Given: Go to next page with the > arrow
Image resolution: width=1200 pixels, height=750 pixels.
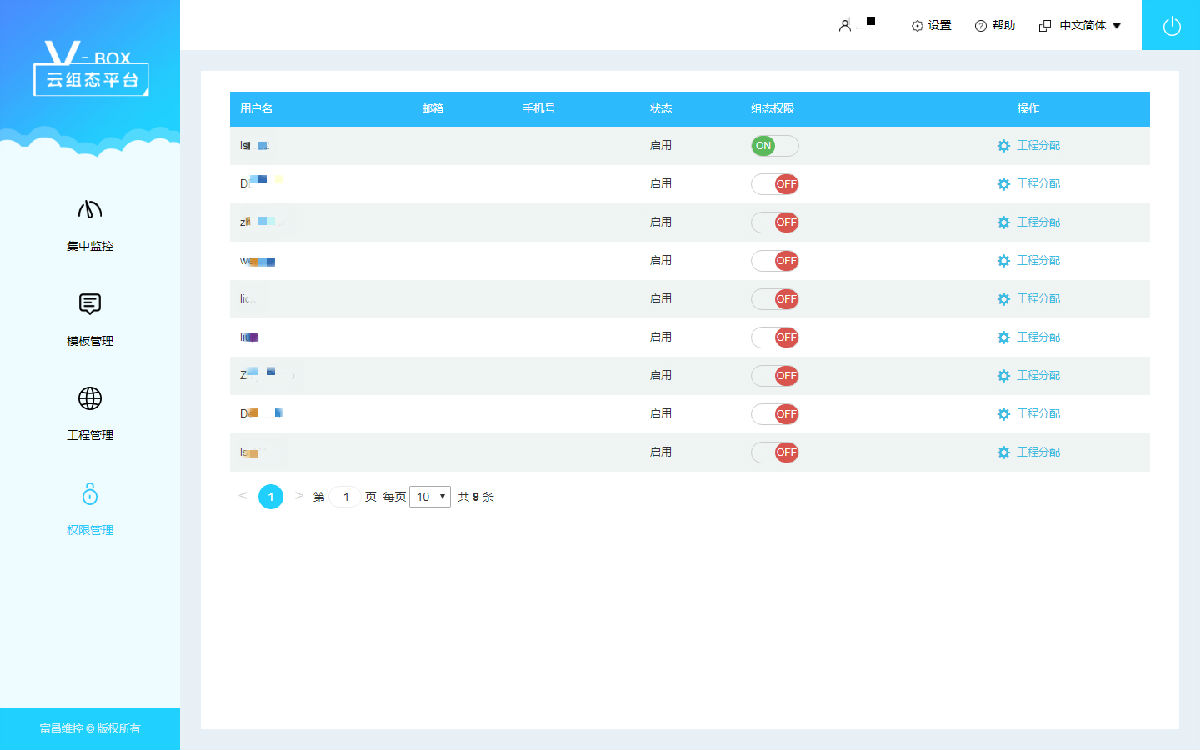Looking at the screenshot, I should [299, 496].
